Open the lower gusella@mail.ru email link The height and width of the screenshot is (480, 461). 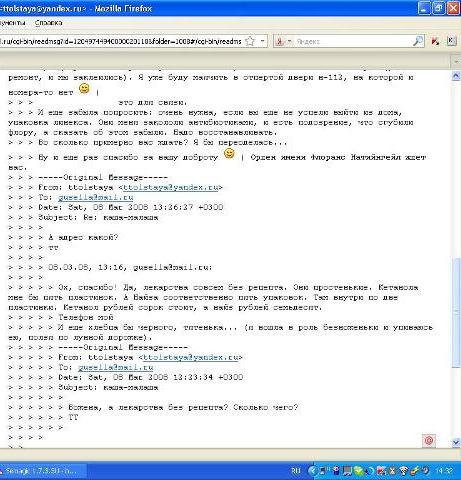[x=116, y=367]
